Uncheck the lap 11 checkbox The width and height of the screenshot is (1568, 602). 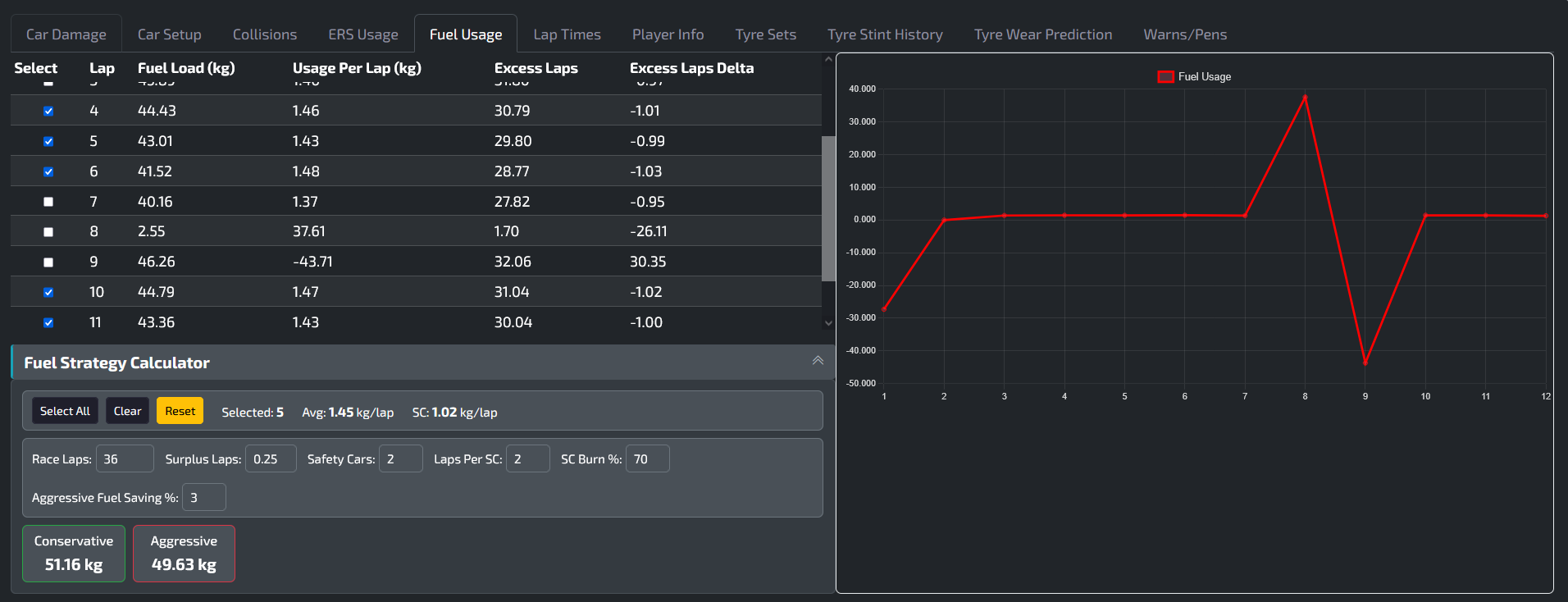pyautogui.click(x=48, y=322)
